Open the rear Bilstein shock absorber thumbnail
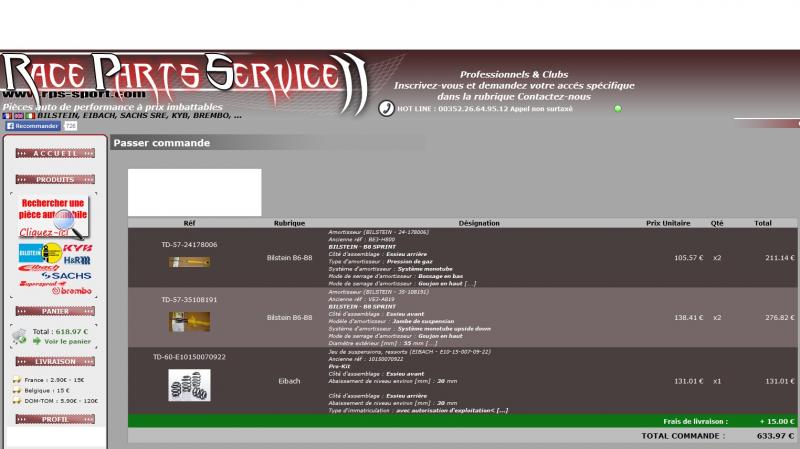Viewport: 800px width, 449px height. (x=189, y=262)
